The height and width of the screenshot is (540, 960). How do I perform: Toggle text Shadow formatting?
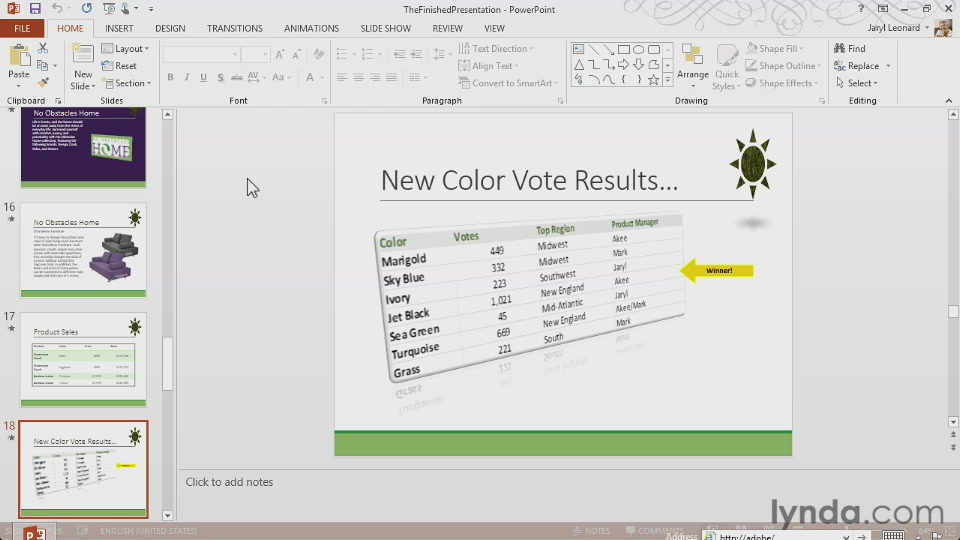[220, 77]
